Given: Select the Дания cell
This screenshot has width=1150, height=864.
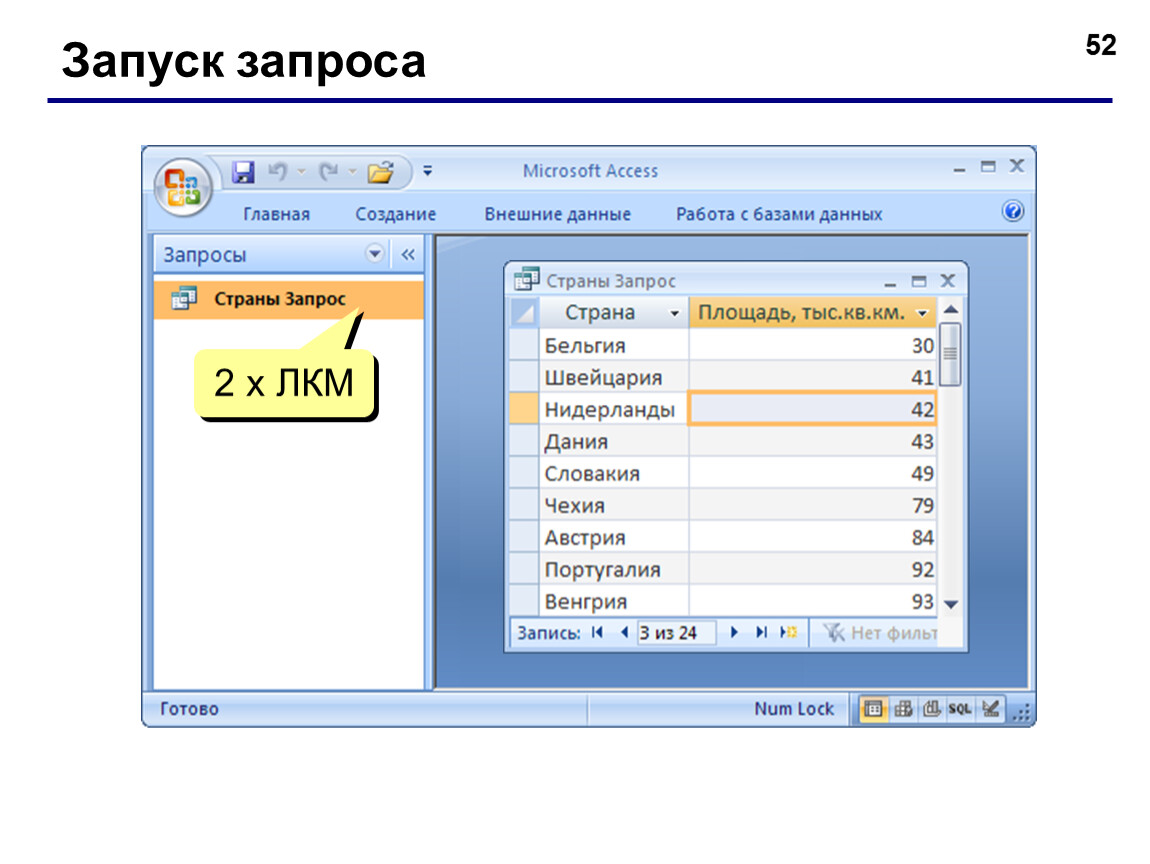Looking at the screenshot, I should tap(614, 442).
